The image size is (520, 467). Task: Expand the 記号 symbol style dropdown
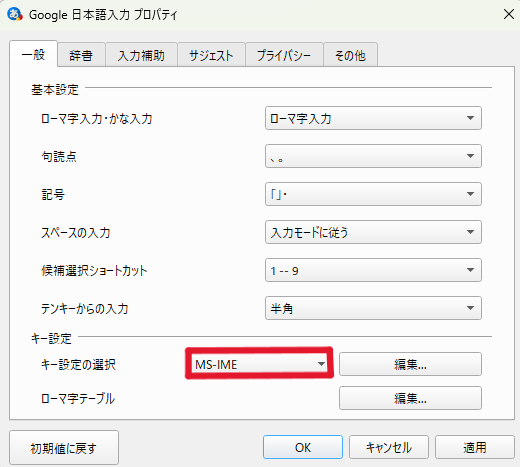(373, 194)
